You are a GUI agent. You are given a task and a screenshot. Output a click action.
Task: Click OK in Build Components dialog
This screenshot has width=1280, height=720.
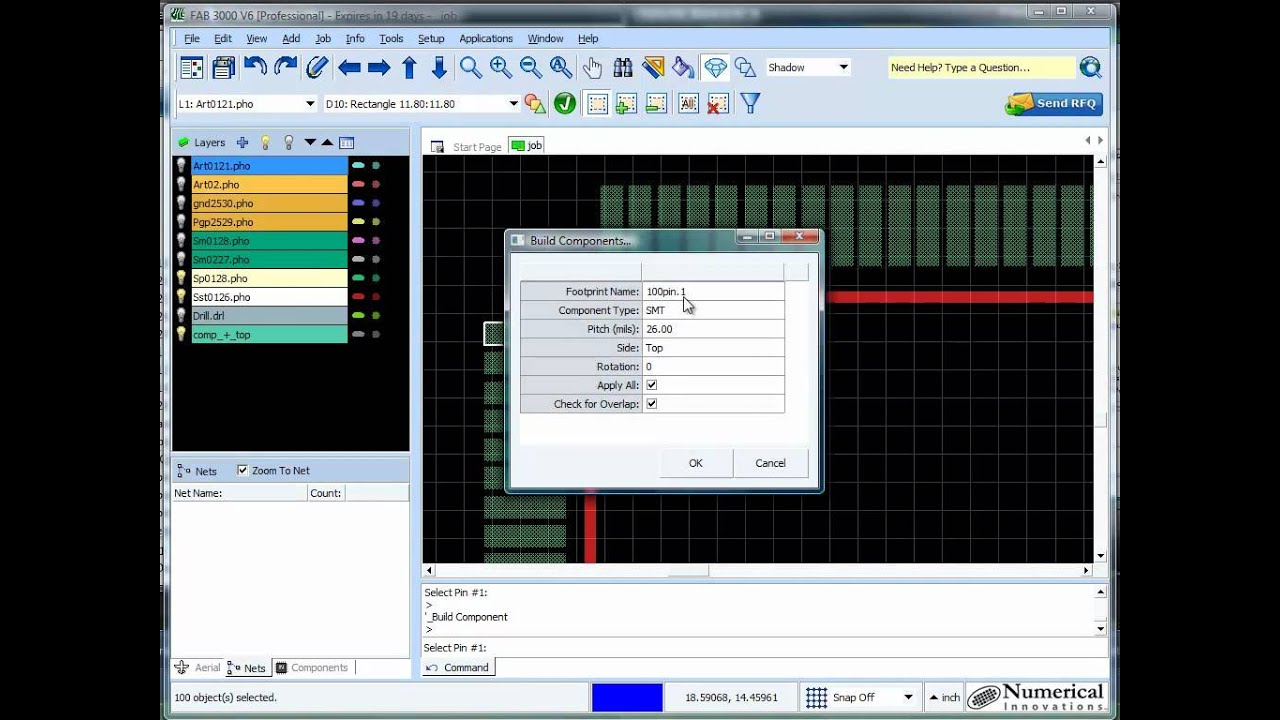point(696,463)
